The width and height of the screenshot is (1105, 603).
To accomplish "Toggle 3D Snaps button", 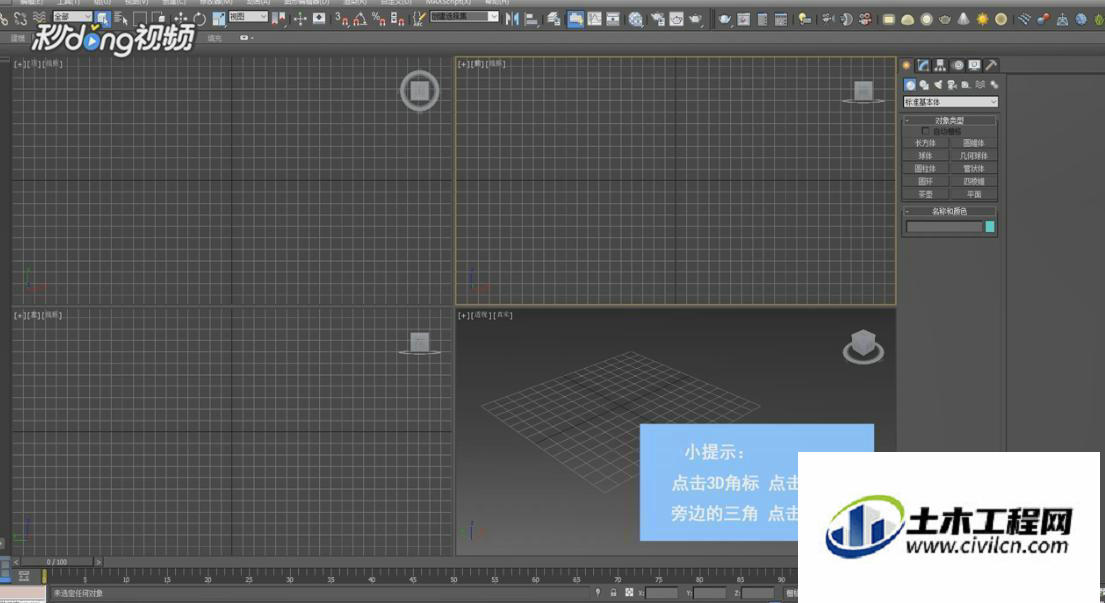I will 342,19.
